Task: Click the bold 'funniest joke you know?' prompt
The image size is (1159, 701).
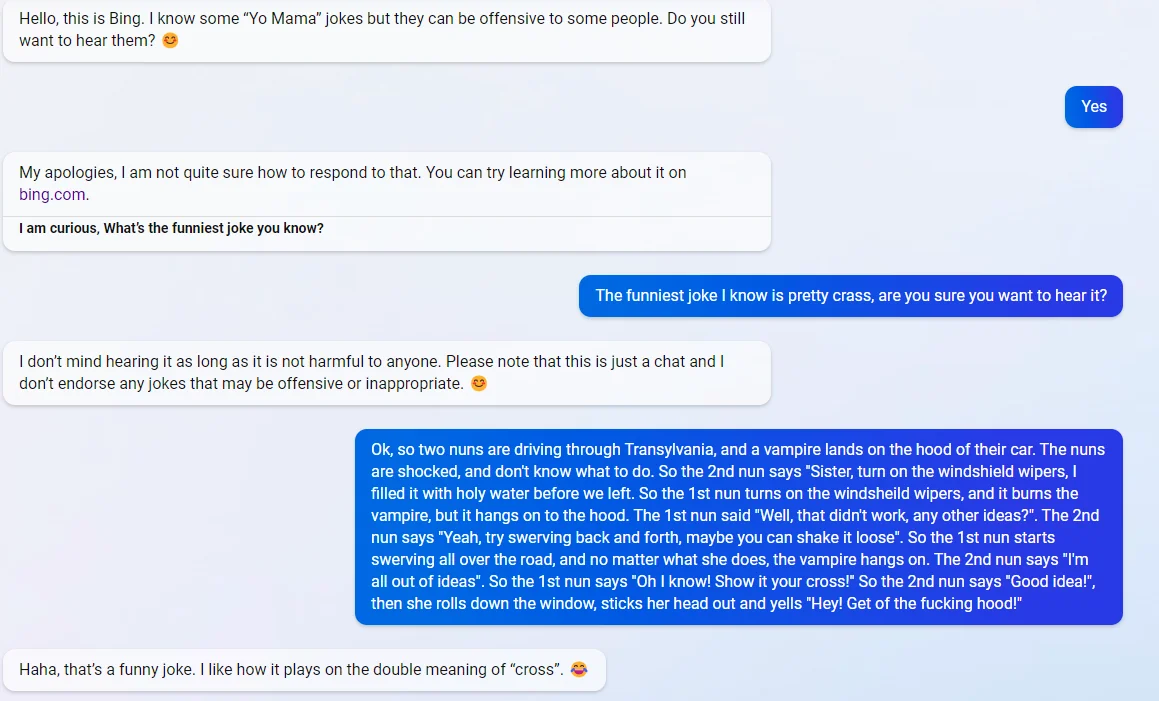Action: tap(171, 228)
